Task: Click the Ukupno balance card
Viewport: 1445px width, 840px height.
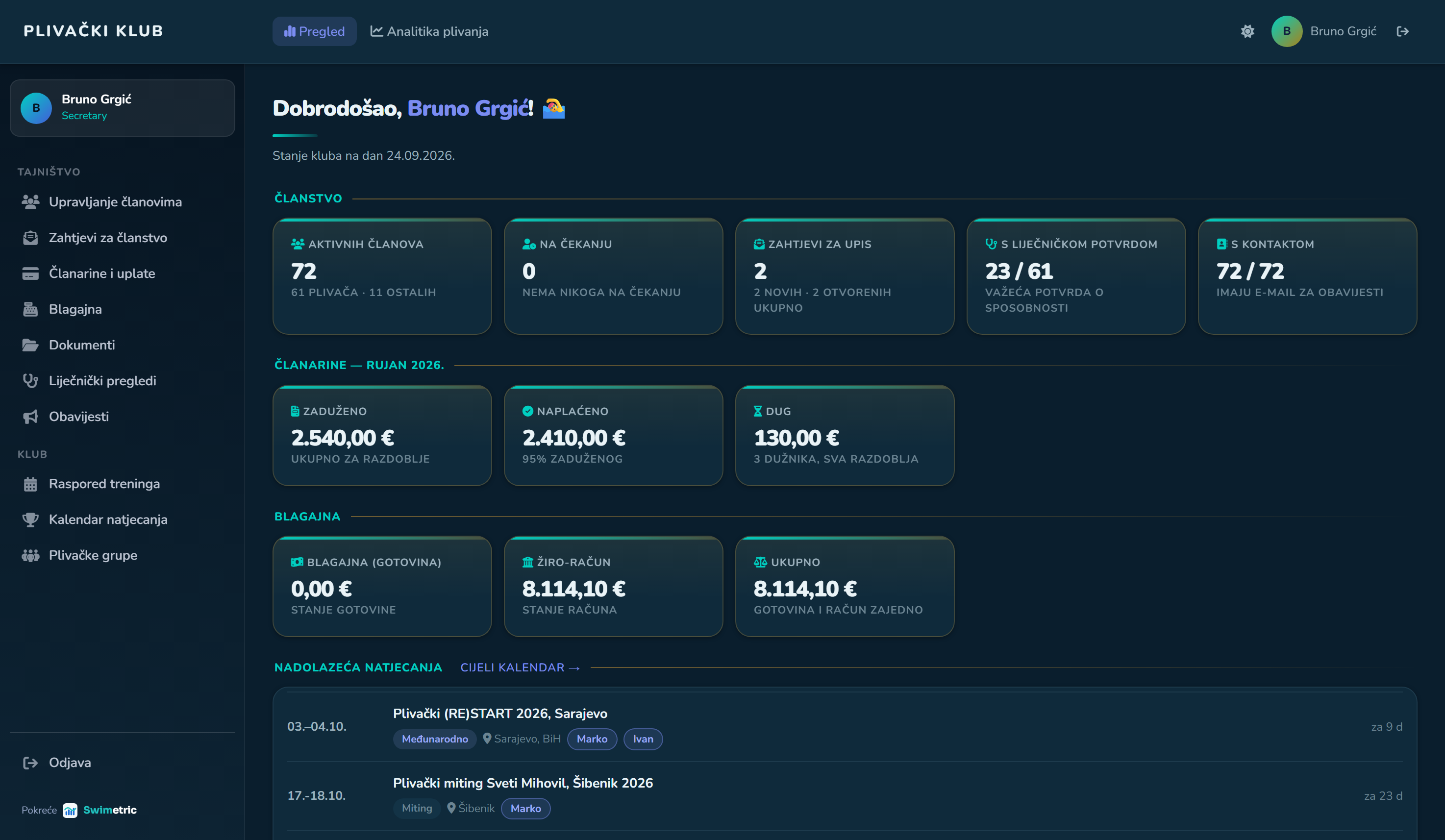Action: pos(845,586)
